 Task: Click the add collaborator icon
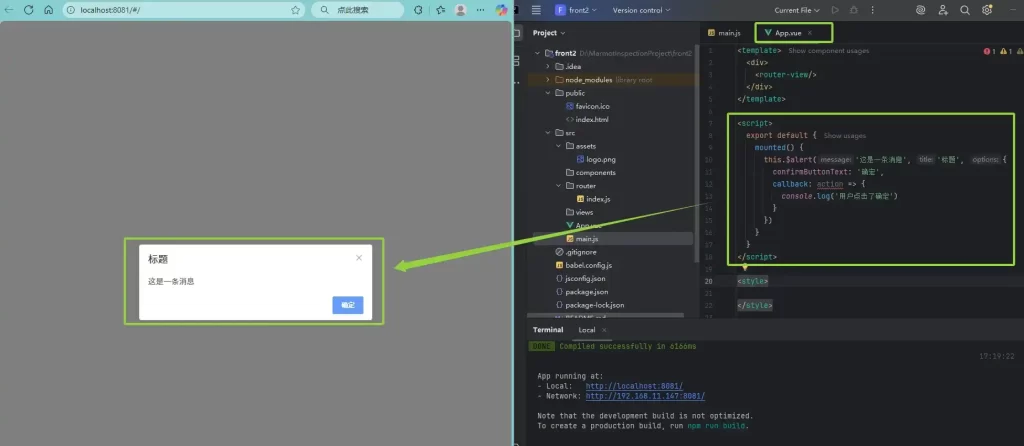[943, 10]
